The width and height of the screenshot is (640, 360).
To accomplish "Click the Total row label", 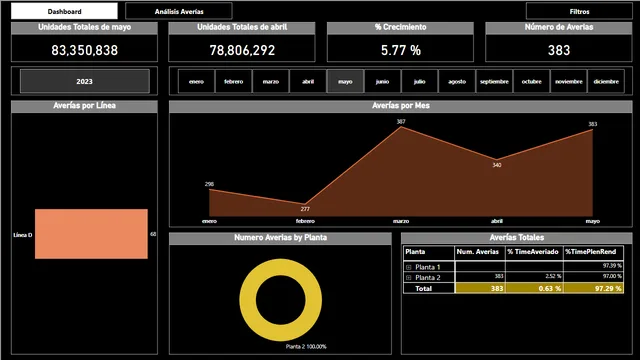I will [x=423, y=288].
